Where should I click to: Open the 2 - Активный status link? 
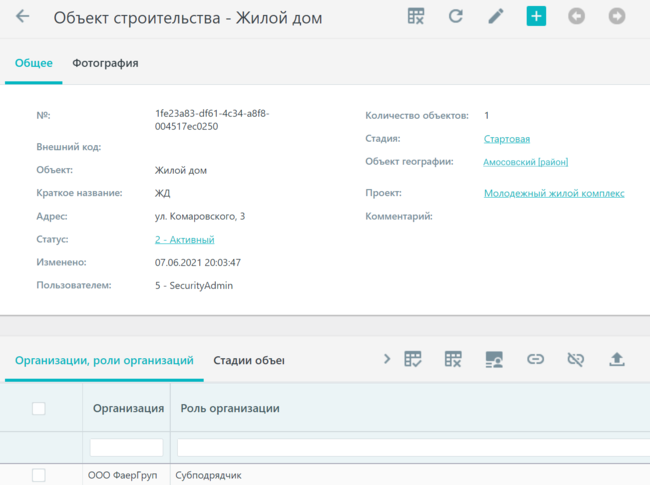tap(184, 240)
